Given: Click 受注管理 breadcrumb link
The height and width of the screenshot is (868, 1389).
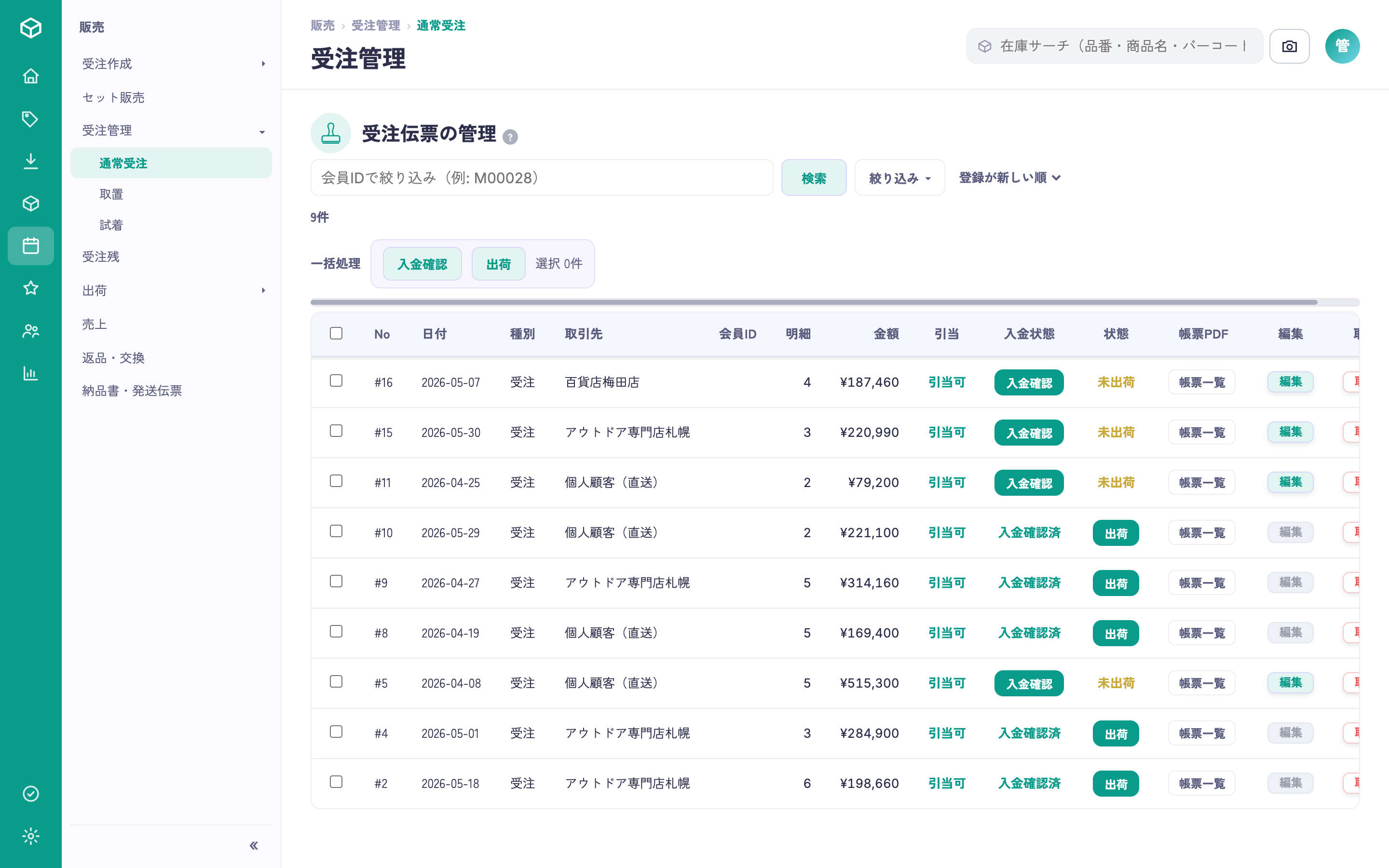Looking at the screenshot, I should pyautogui.click(x=375, y=26).
